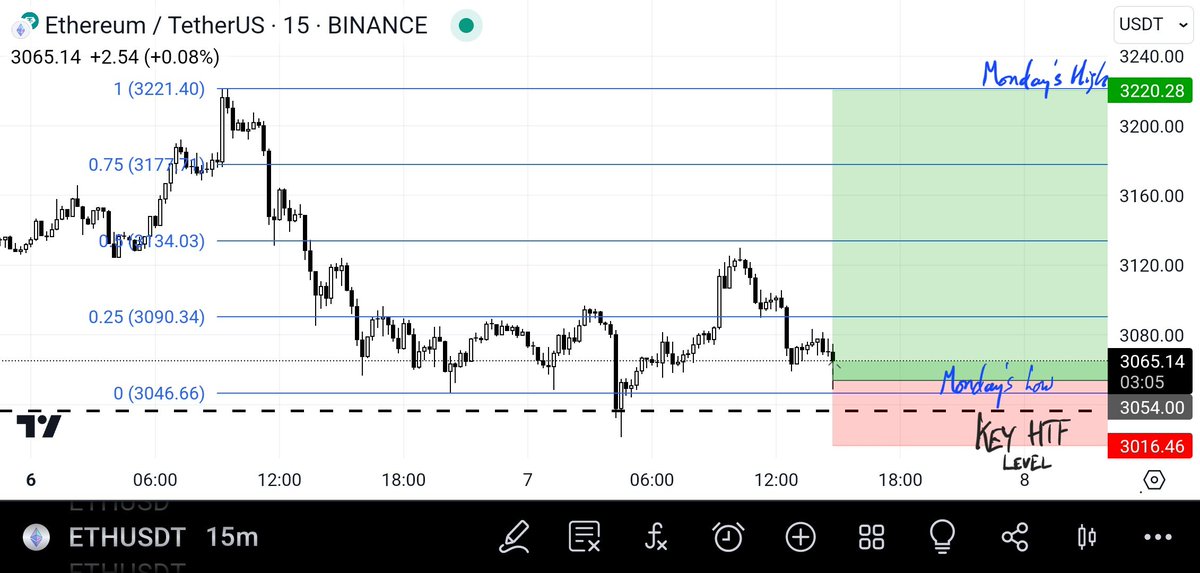Click the Ethereum icon beside ETHUSDT
Viewport: 1200px width, 573px height.
38,538
